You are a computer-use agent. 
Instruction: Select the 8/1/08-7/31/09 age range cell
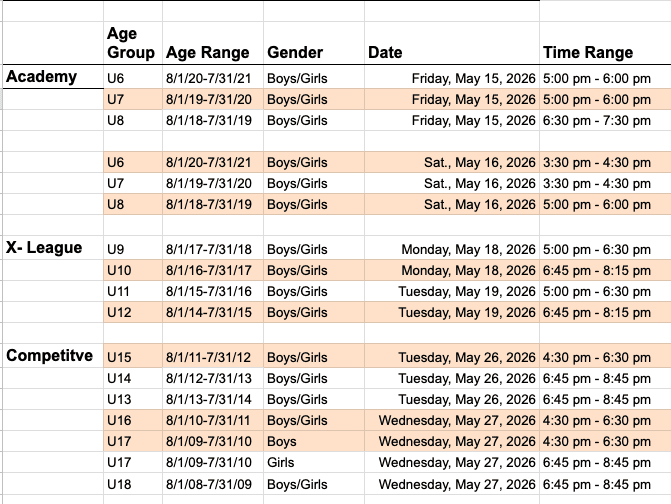[x=208, y=485]
